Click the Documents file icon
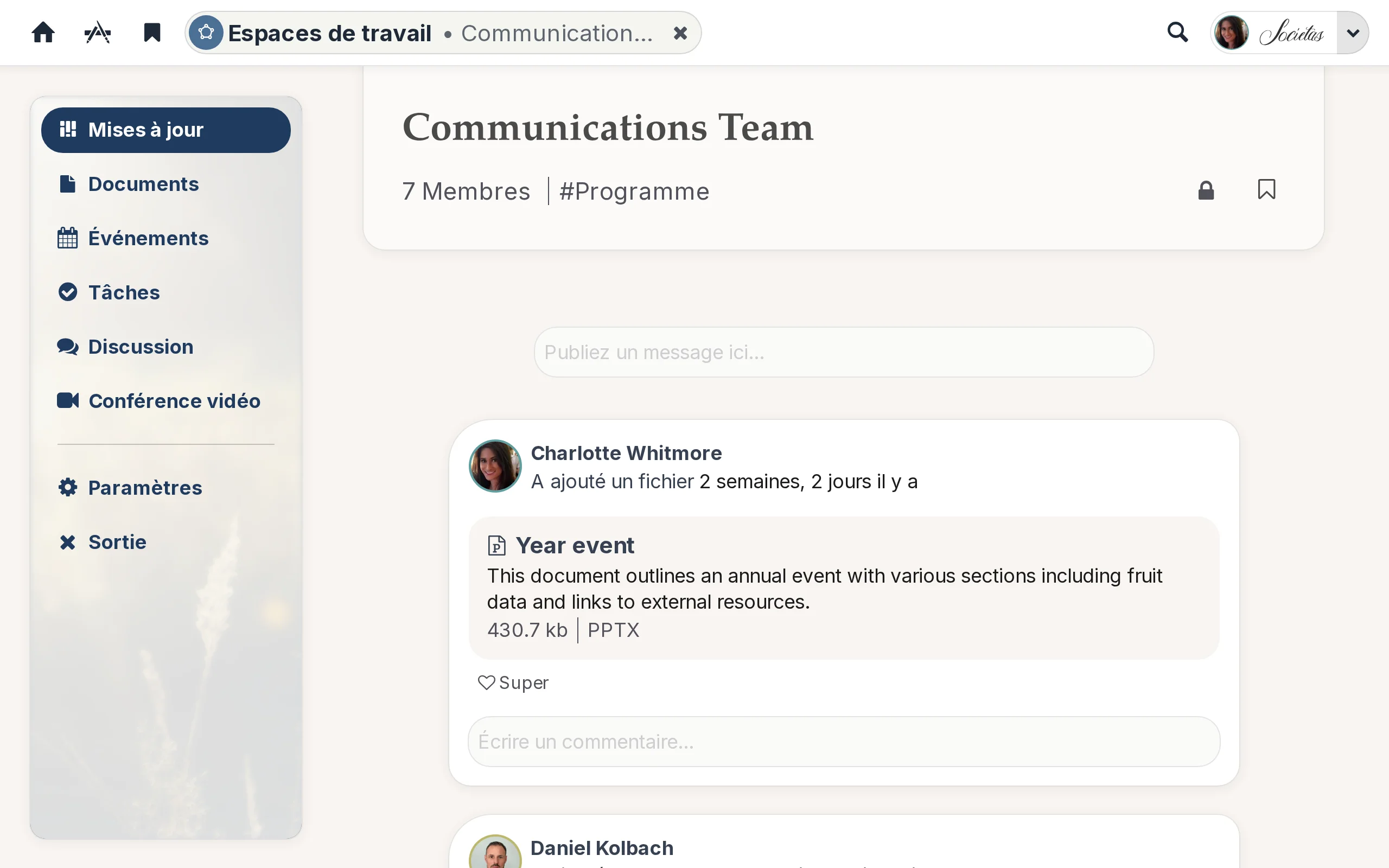Screen dimensions: 1389x868 click(68, 184)
